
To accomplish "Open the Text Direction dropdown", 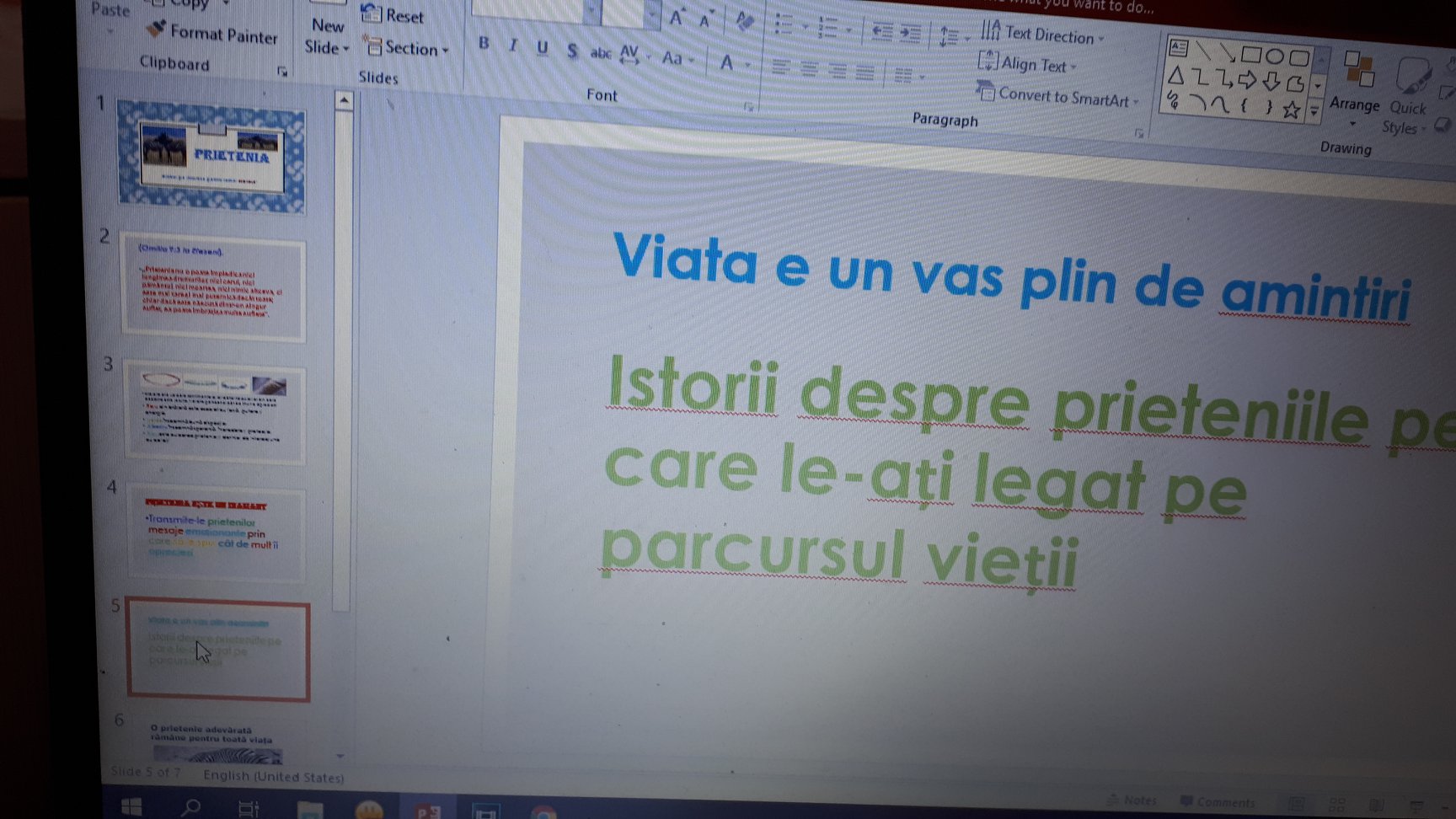I will point(1041,34).
